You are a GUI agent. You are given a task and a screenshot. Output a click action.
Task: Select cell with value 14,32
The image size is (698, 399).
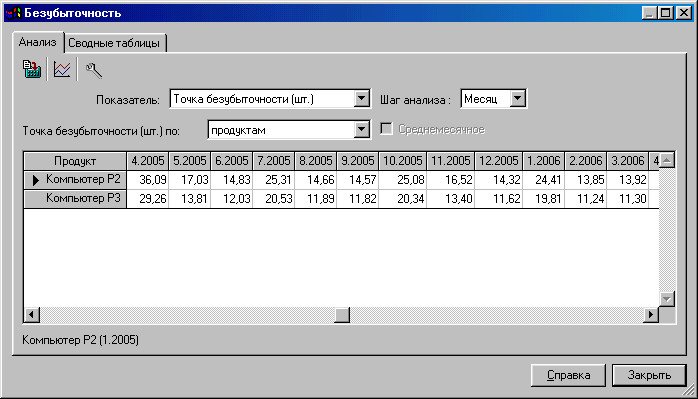click(498, 180)
